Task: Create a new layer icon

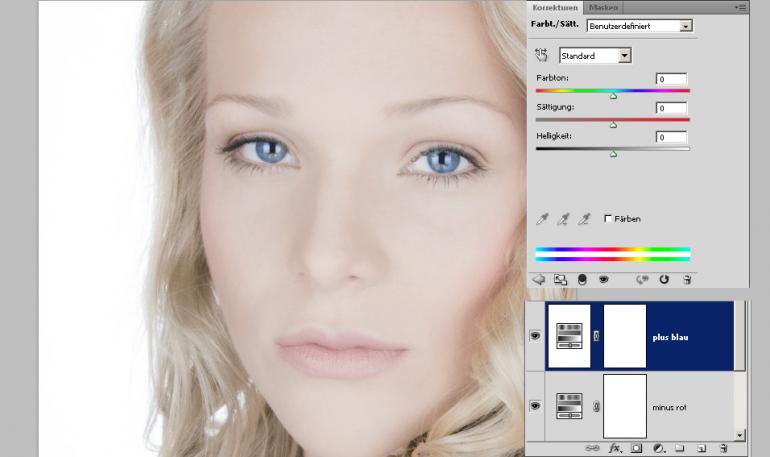Action: [x=702, y=448]
